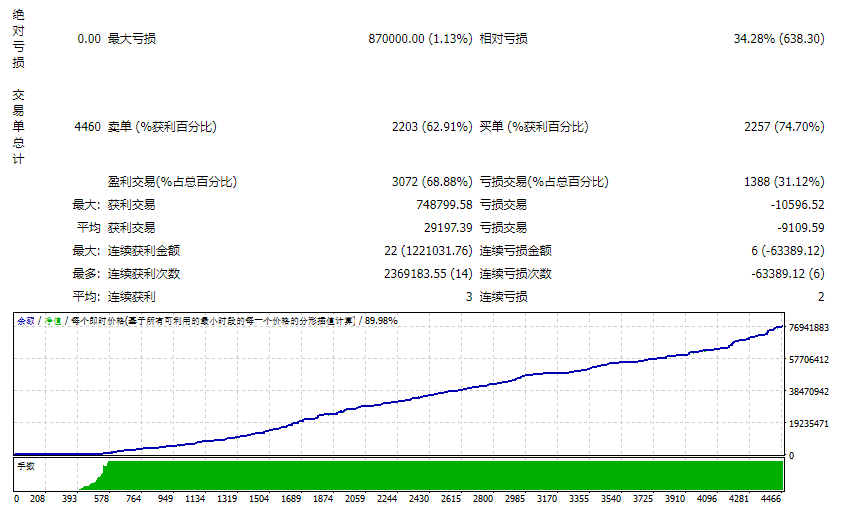Click the x-axis tick '4281'
This screenshot has width=849, height=511.
coord(739,499)
